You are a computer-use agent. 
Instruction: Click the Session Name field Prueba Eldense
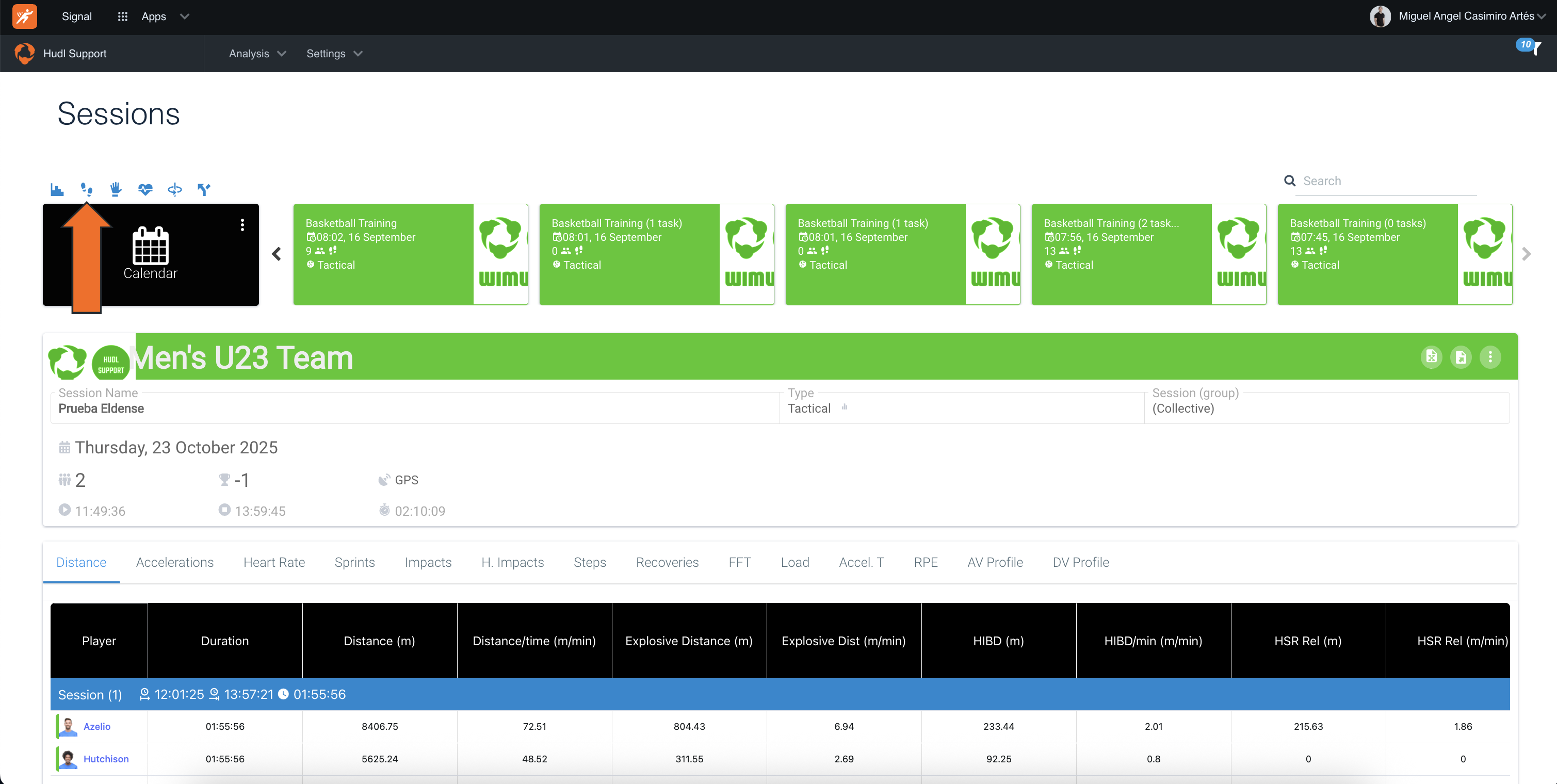(x=415, y=407)
